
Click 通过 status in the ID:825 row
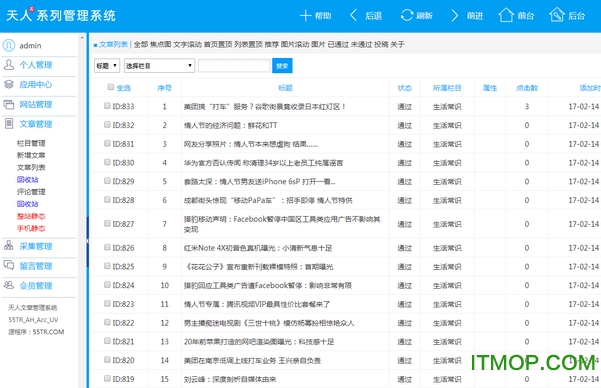pyautogui.click(x=404, y=266)
